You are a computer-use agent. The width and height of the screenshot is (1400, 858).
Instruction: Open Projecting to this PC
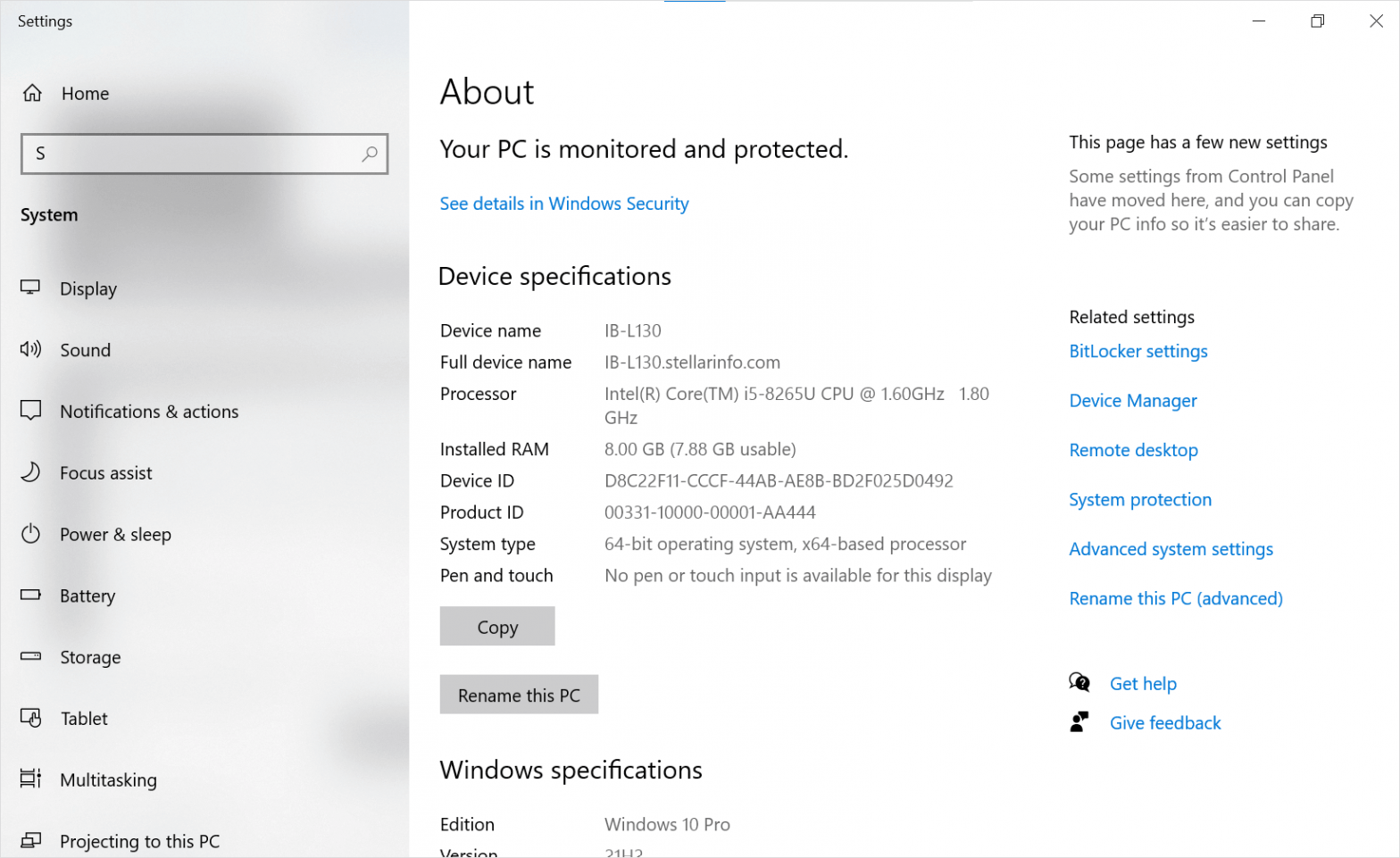[x=139, y=841]
